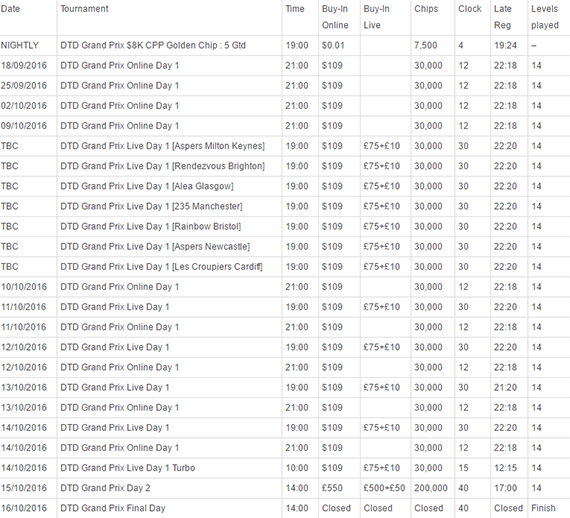Click 'DTD Grand Prix Day 2' tournament name
The height and width of the screenshot is (518, 570).
[x=105, y=488]
